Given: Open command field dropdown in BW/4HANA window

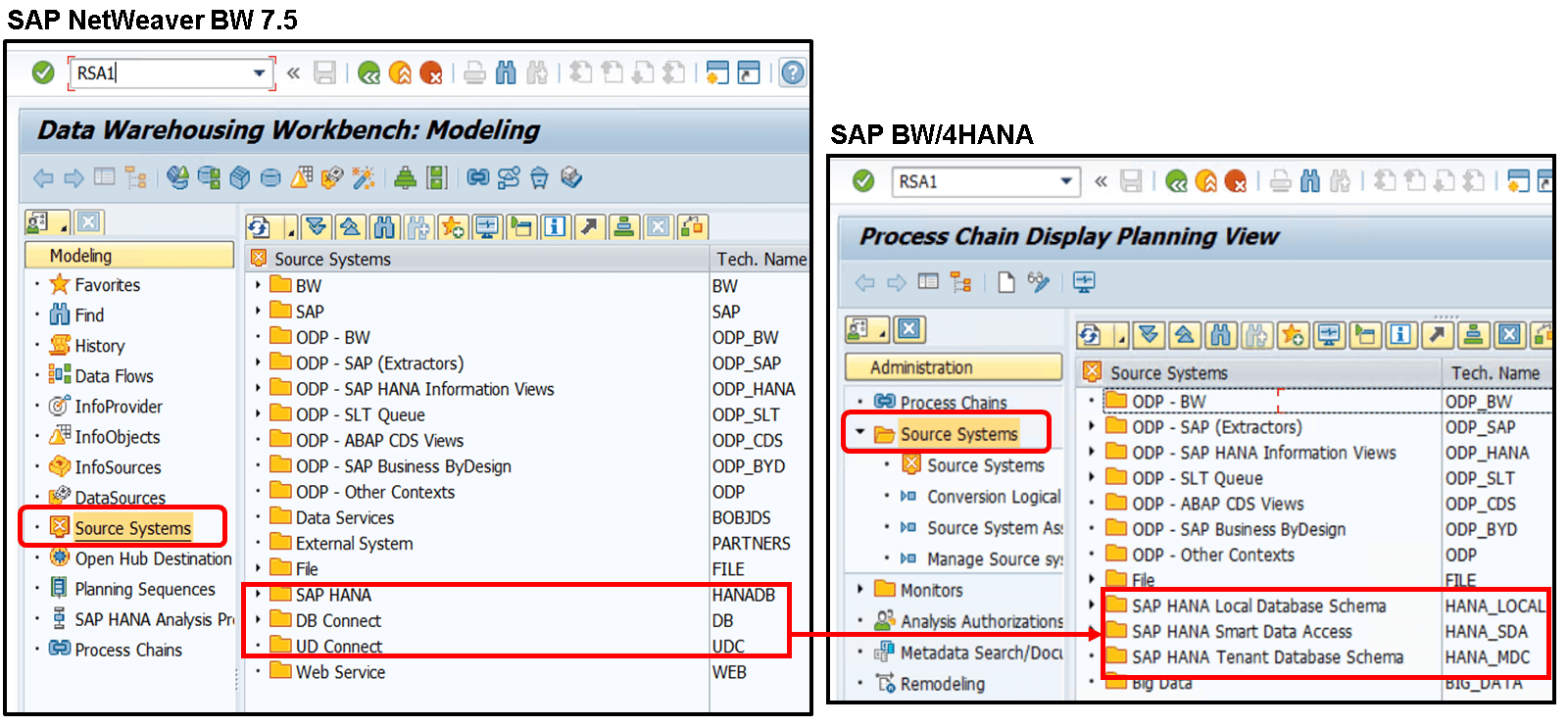Looking at the screenshot, I should 1066,181.
